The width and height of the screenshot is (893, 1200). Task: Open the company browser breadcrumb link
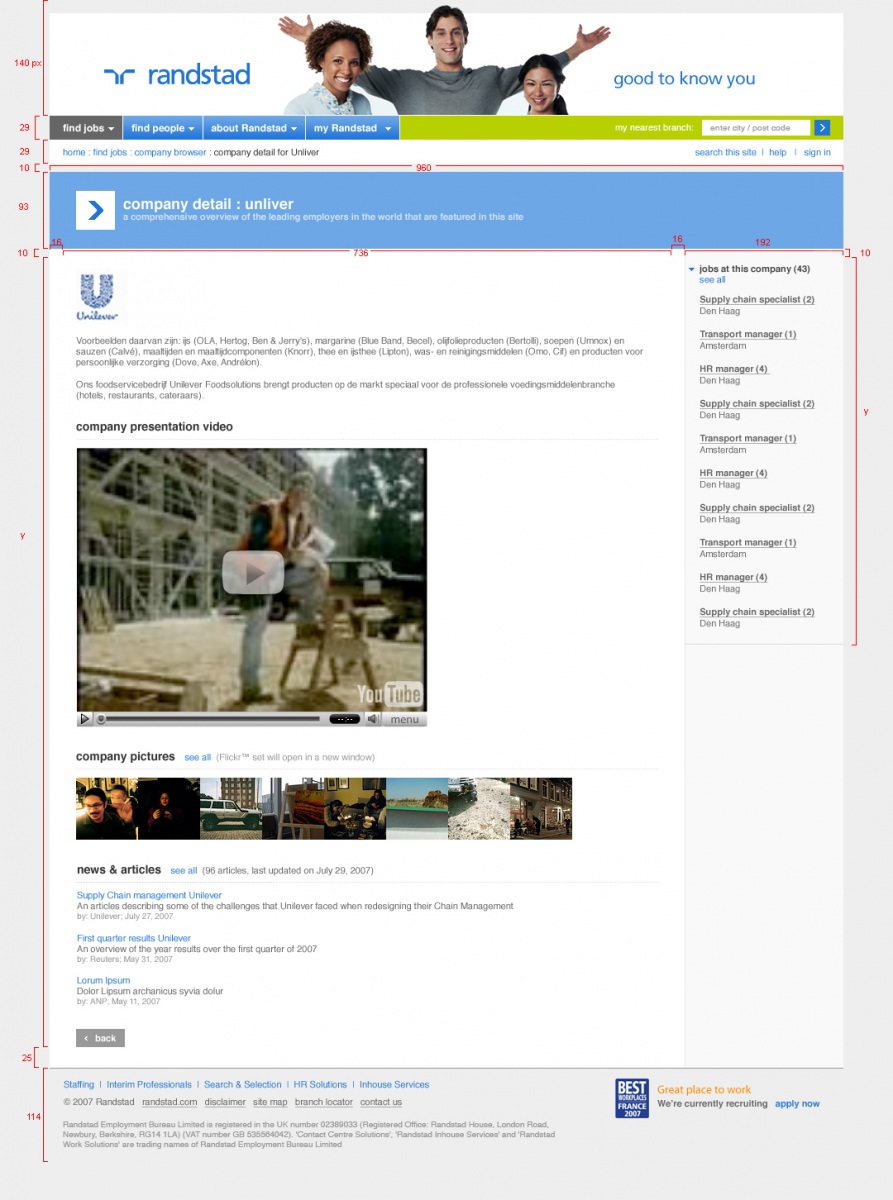pos(170,152)
